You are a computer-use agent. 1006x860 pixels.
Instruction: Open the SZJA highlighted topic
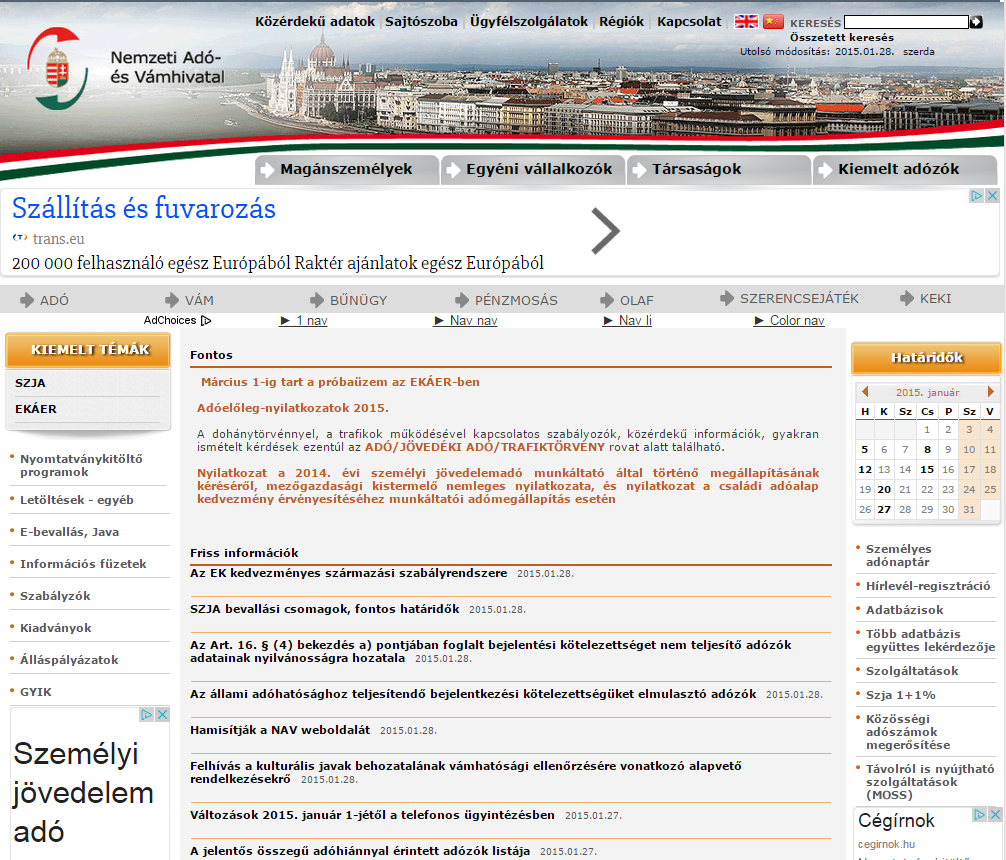click(x=31, y=383)
